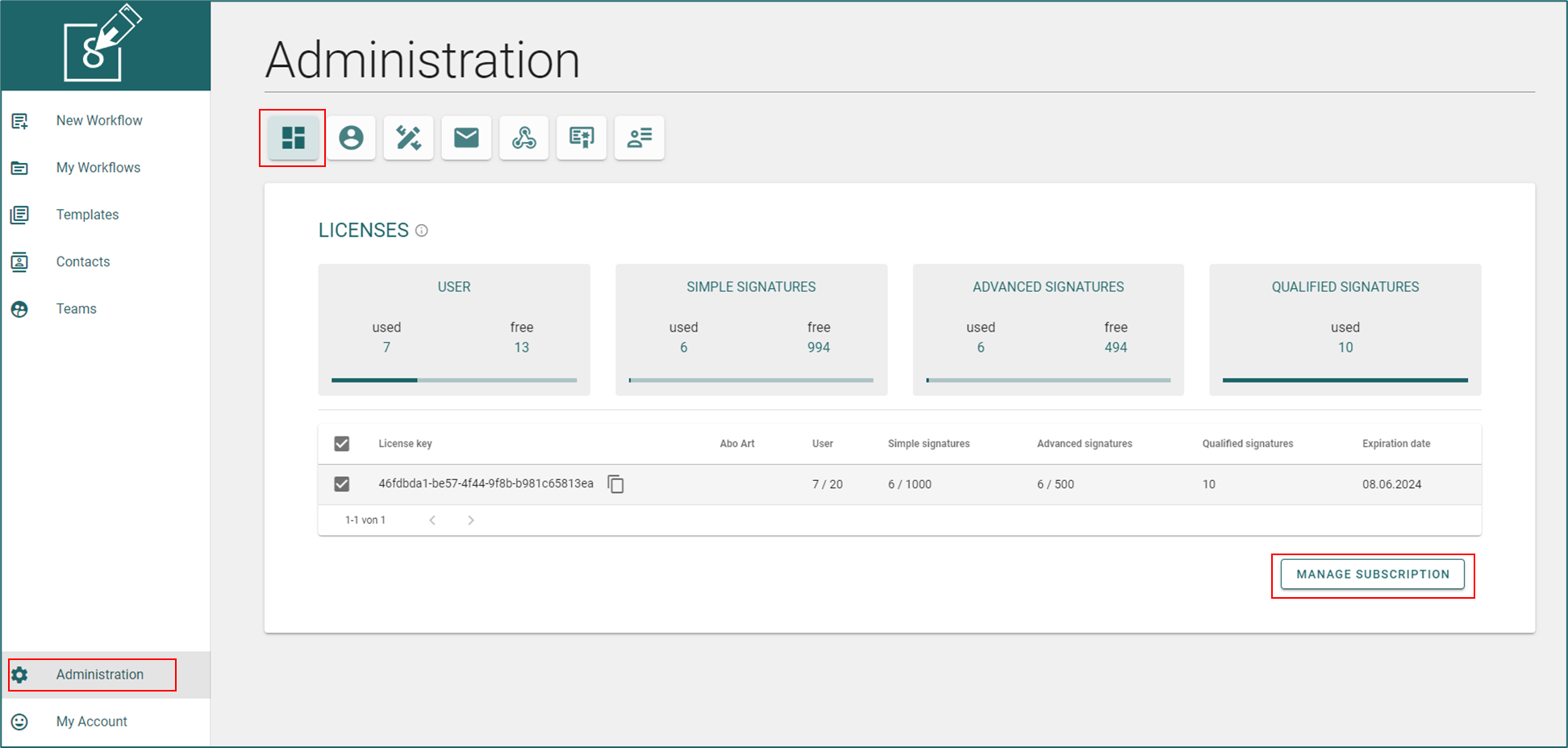Go to next page of license table

coord(471,520)
